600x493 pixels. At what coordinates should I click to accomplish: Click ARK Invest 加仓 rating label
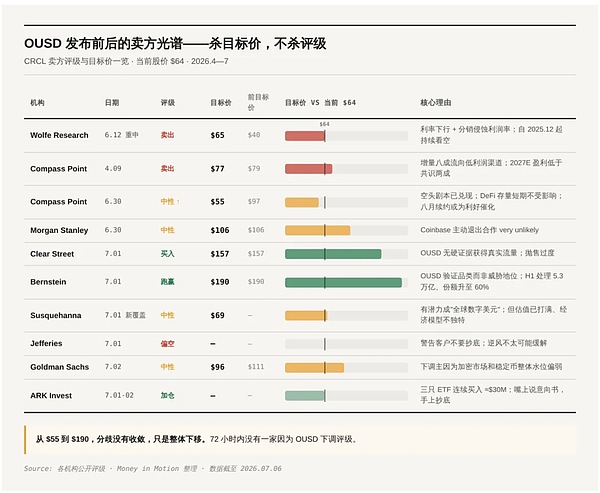[167, 395]
